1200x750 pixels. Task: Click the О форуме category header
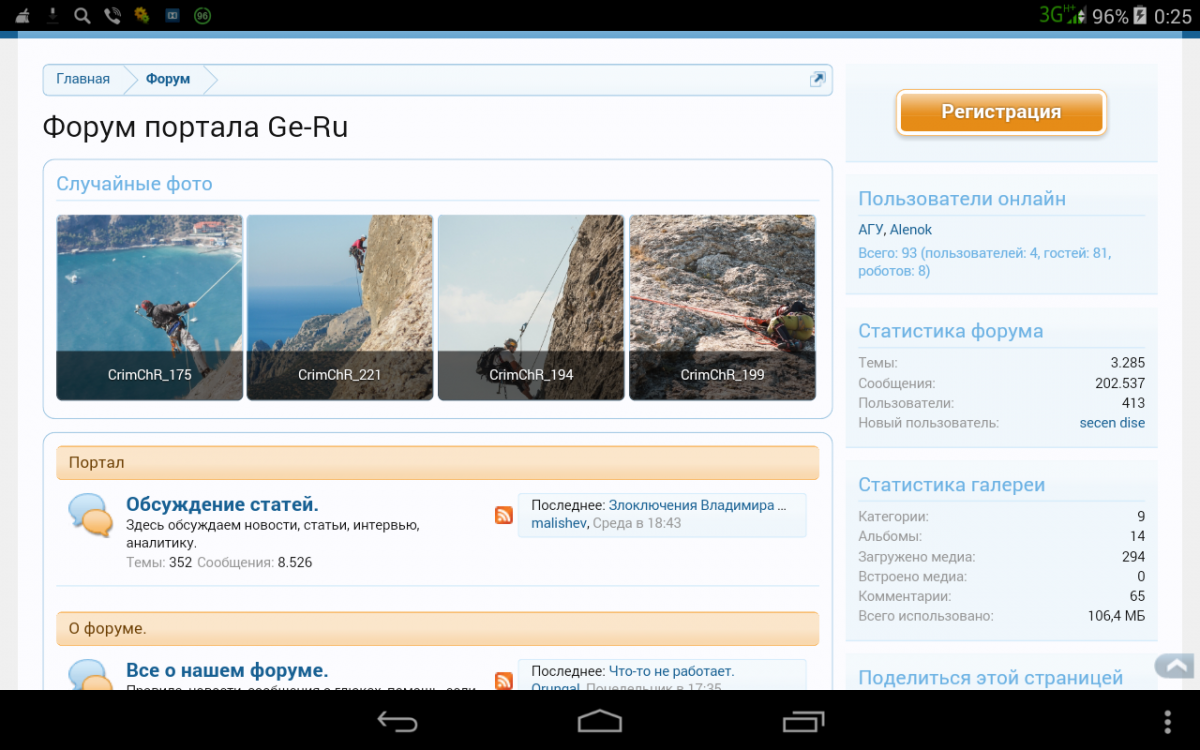(x=437, y=629)
